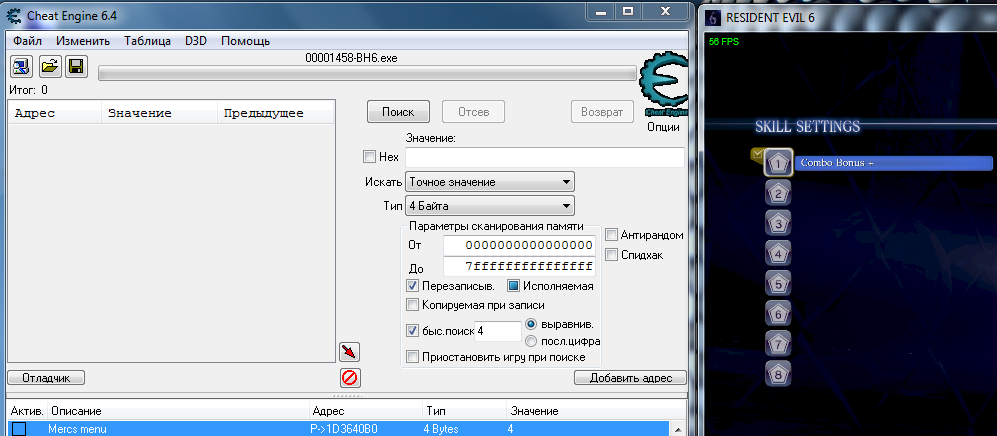Toggle the Mercs menu active checkbox
The width and height of the screenshot is (997, 436).
point(19,429)
